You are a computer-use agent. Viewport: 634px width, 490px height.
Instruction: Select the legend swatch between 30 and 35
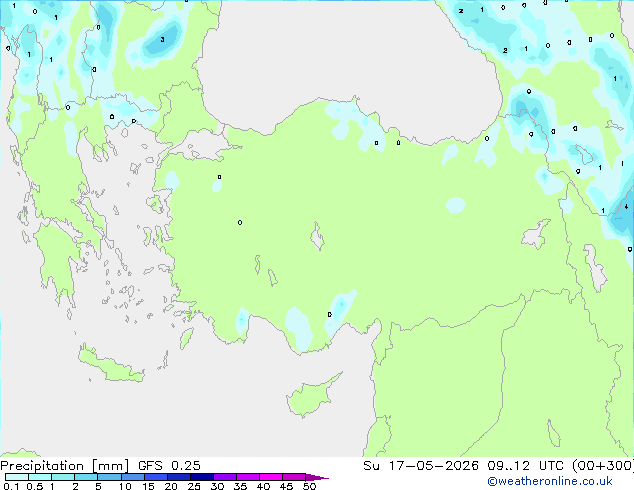tap(225, 477)
